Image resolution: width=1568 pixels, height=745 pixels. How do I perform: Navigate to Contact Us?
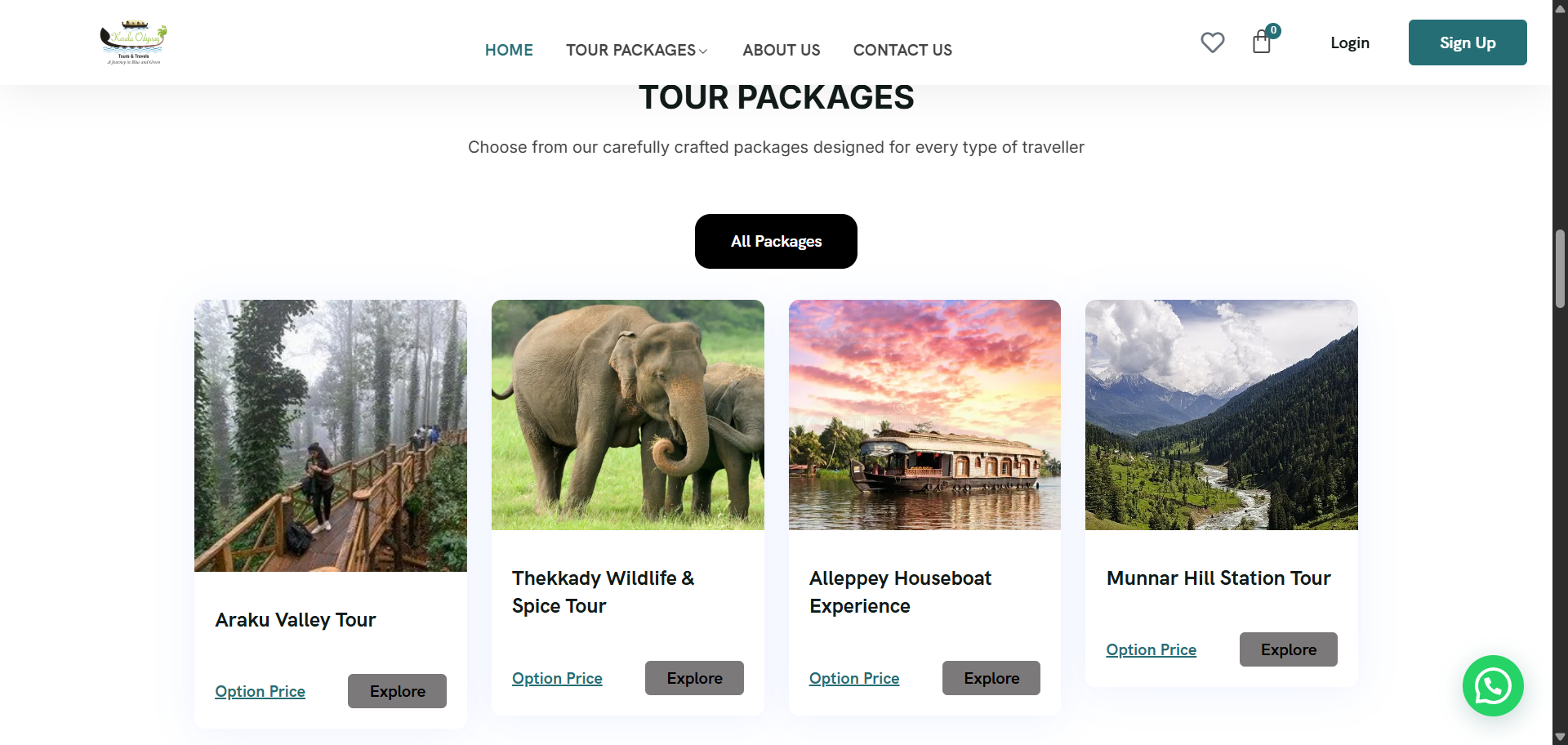902,50
